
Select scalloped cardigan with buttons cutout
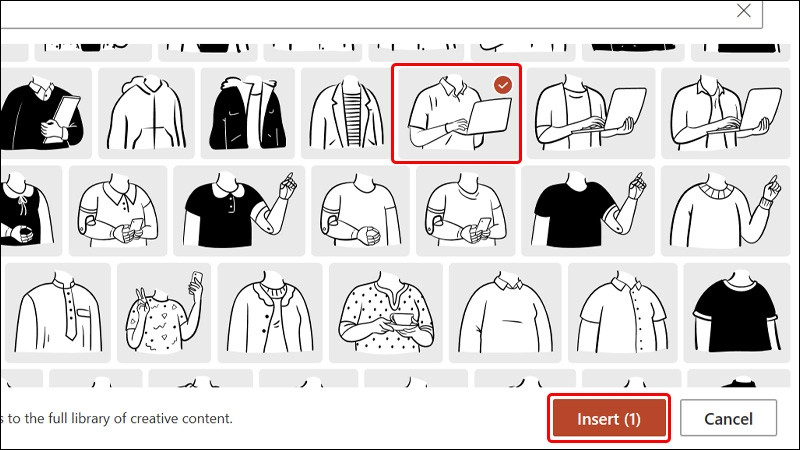pyautogui.click(x=270, y=313)
